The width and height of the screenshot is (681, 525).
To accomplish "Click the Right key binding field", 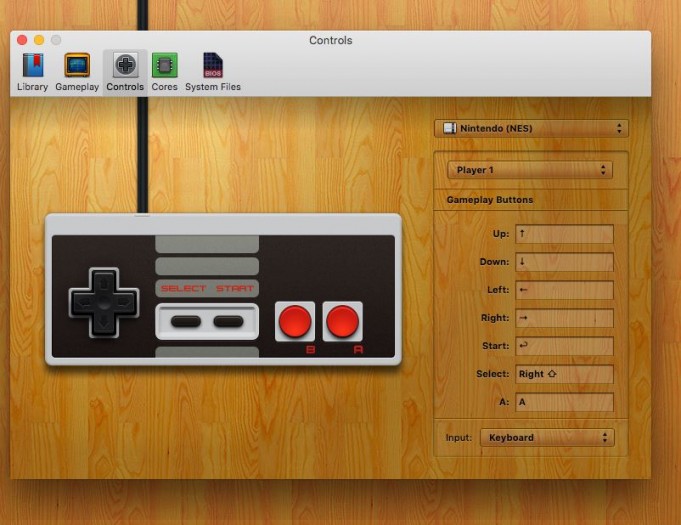I will (564, 318).
